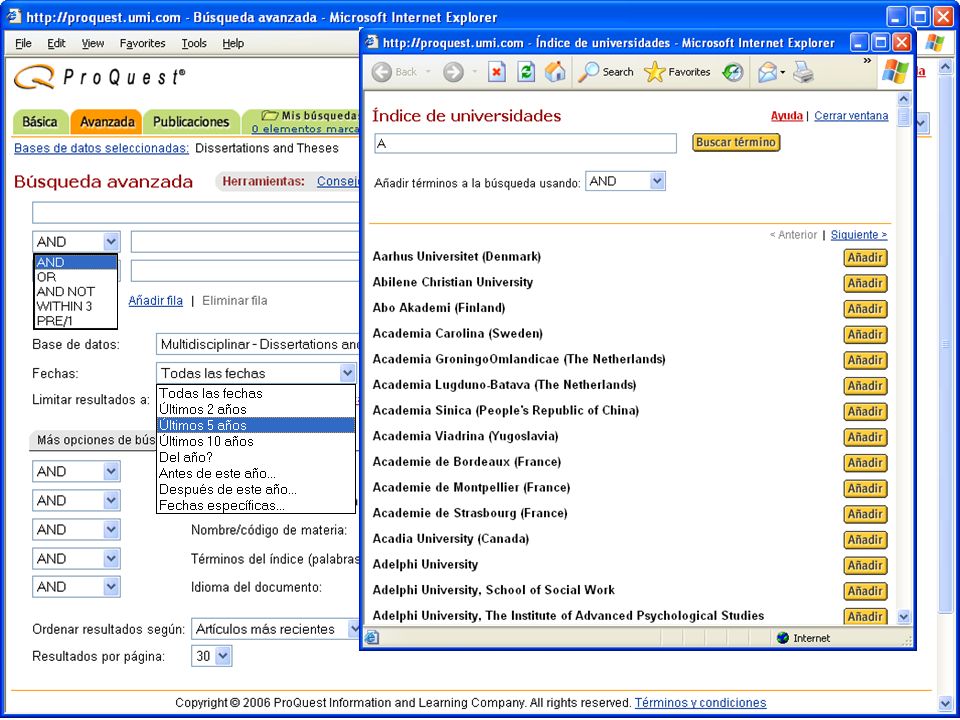The width and height of the screenshot is (960, 720).
Task: Click Añadir for Academia Sinica
Action: 865,411
